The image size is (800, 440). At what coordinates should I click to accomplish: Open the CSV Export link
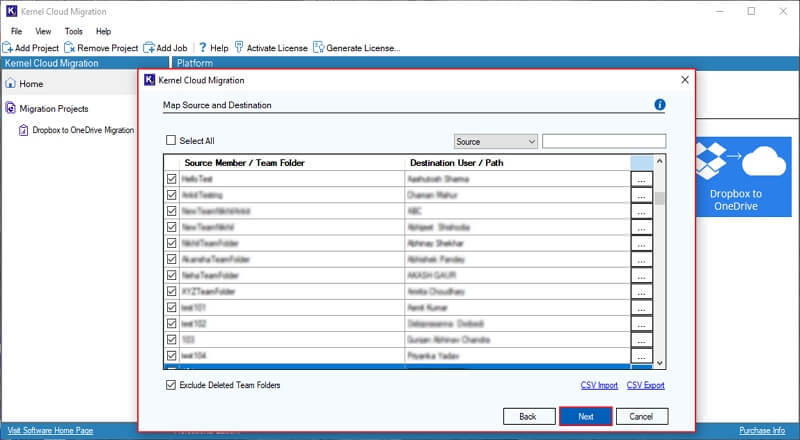(645, 385)
